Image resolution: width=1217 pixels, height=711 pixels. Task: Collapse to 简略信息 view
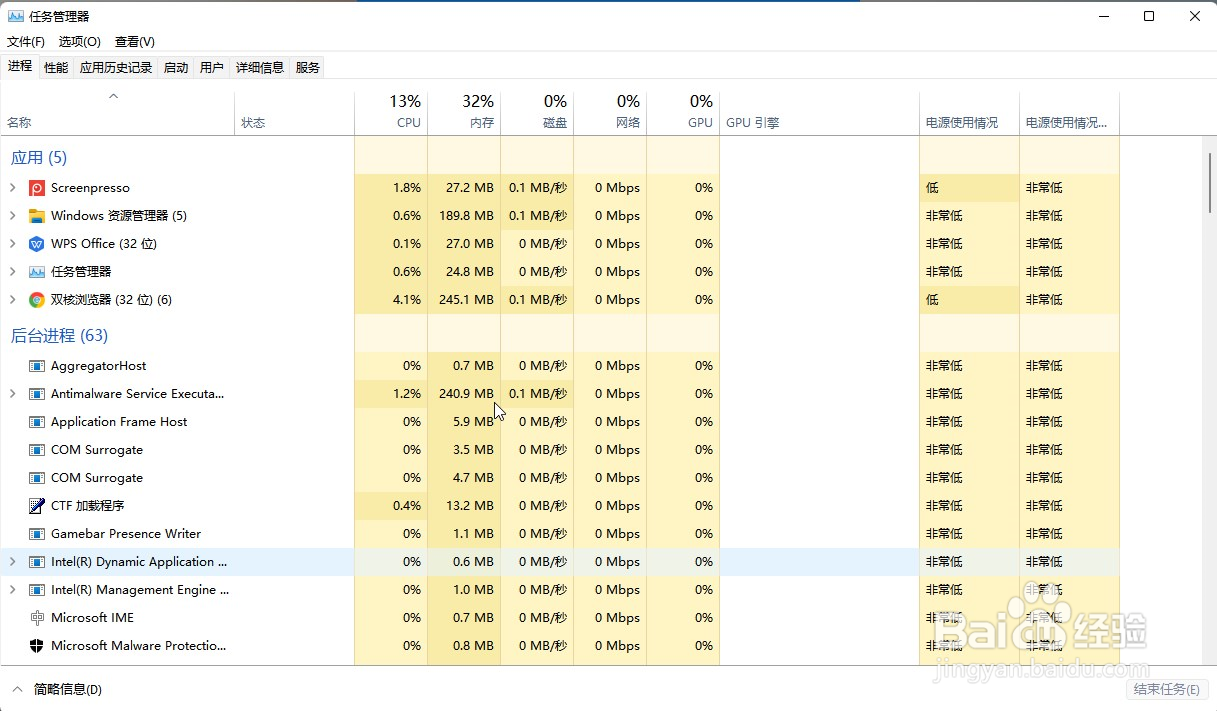[x=57, y=689]
